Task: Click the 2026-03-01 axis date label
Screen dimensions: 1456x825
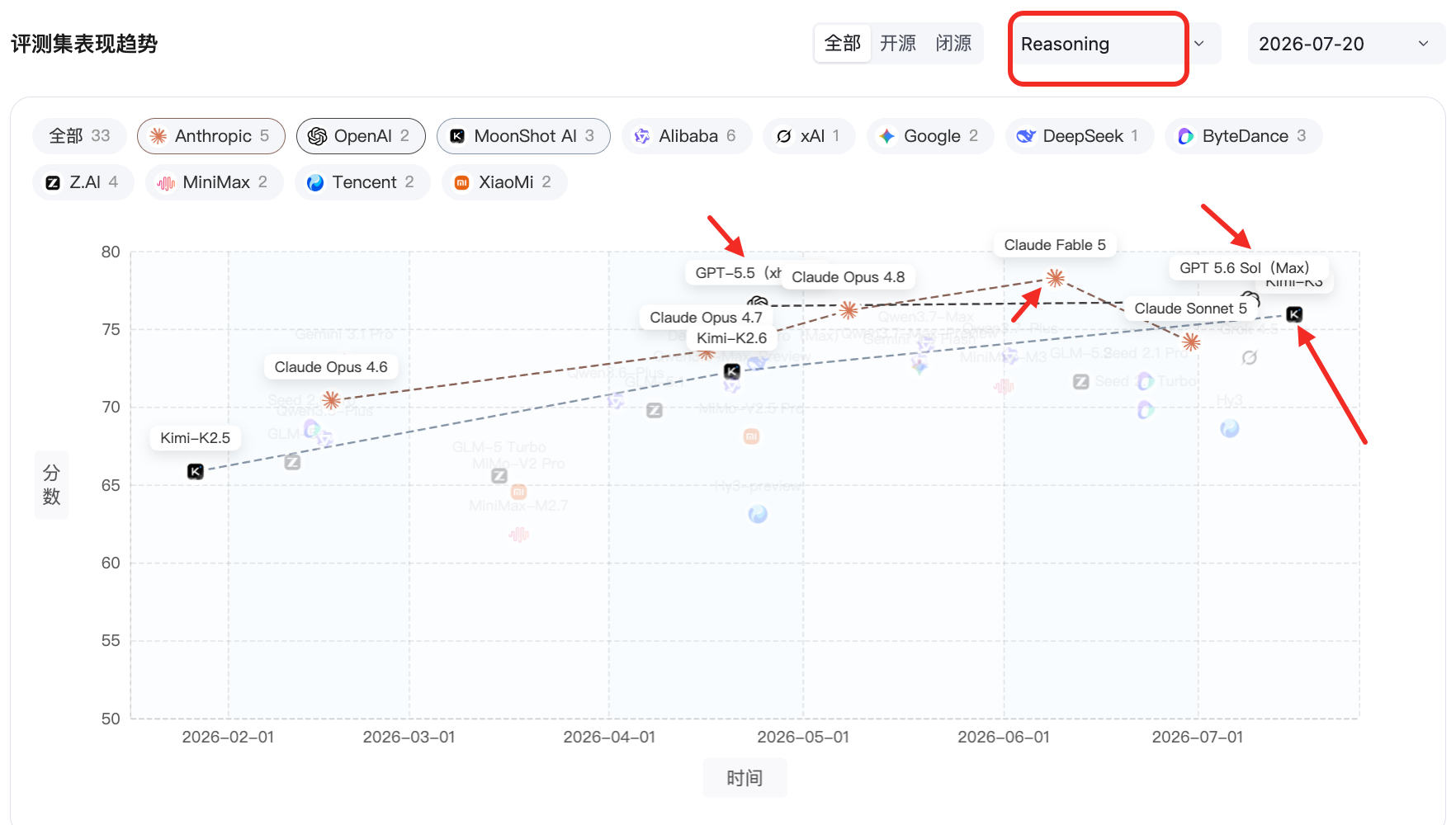Action: pos(409,737)
